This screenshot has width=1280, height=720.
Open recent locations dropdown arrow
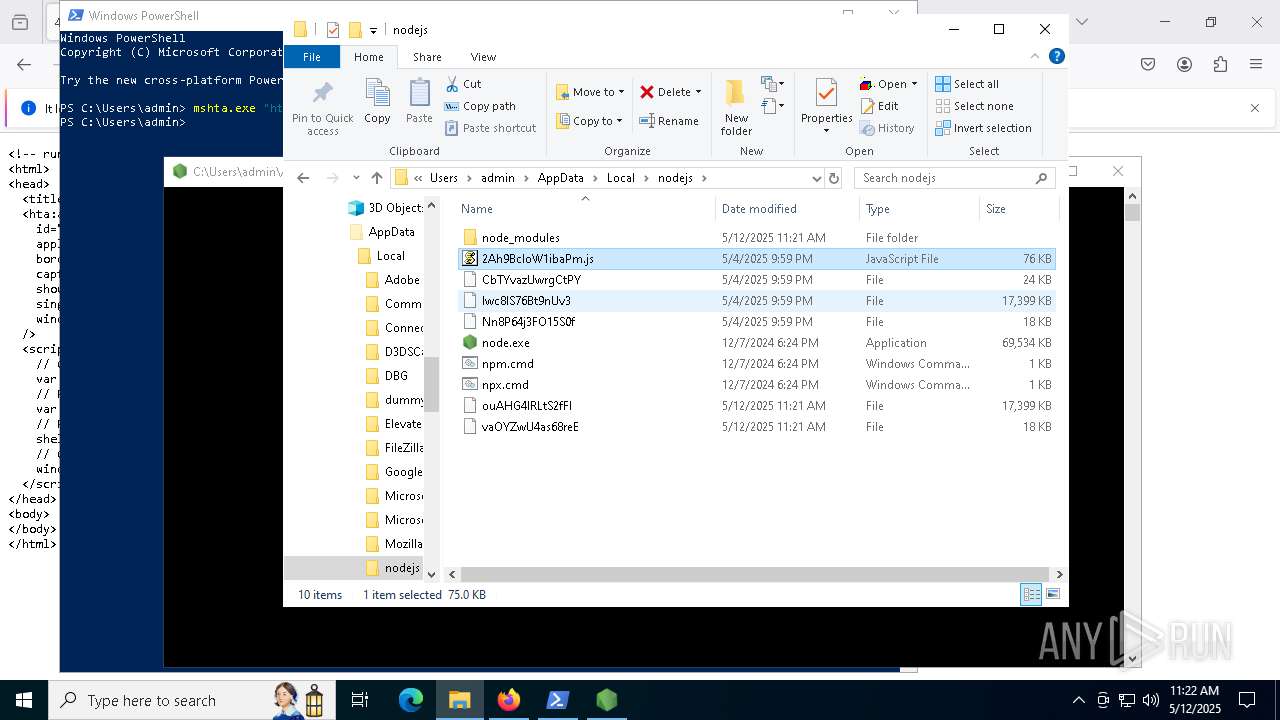click(x=356, y=178)
